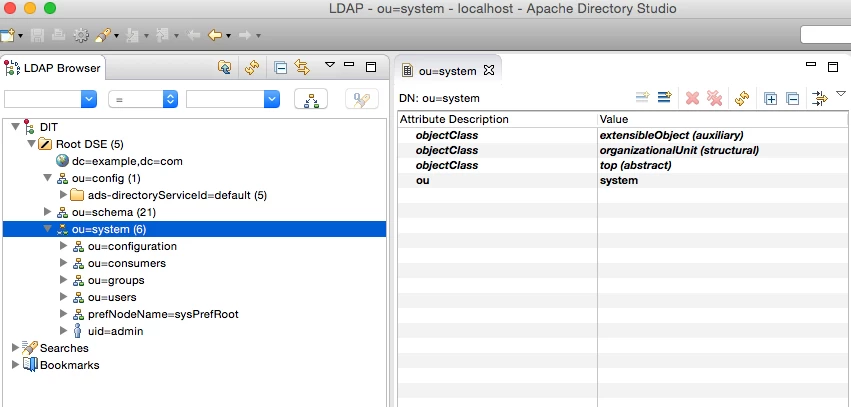
Task: Click the Next Annotation icon
Action: [x=132, y=35]
